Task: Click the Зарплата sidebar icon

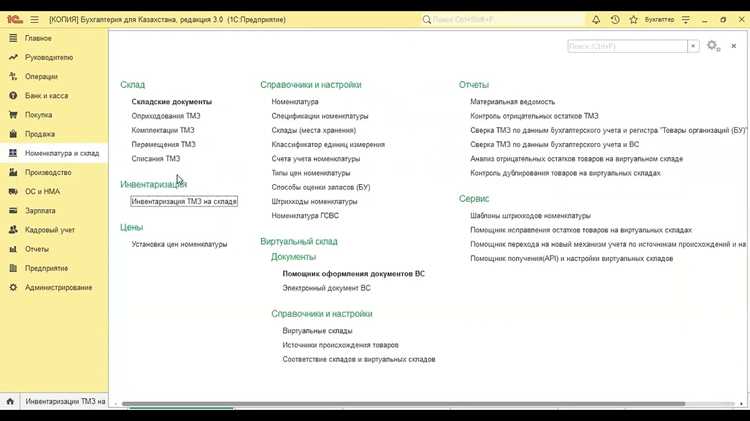Action: pos(13,210)
